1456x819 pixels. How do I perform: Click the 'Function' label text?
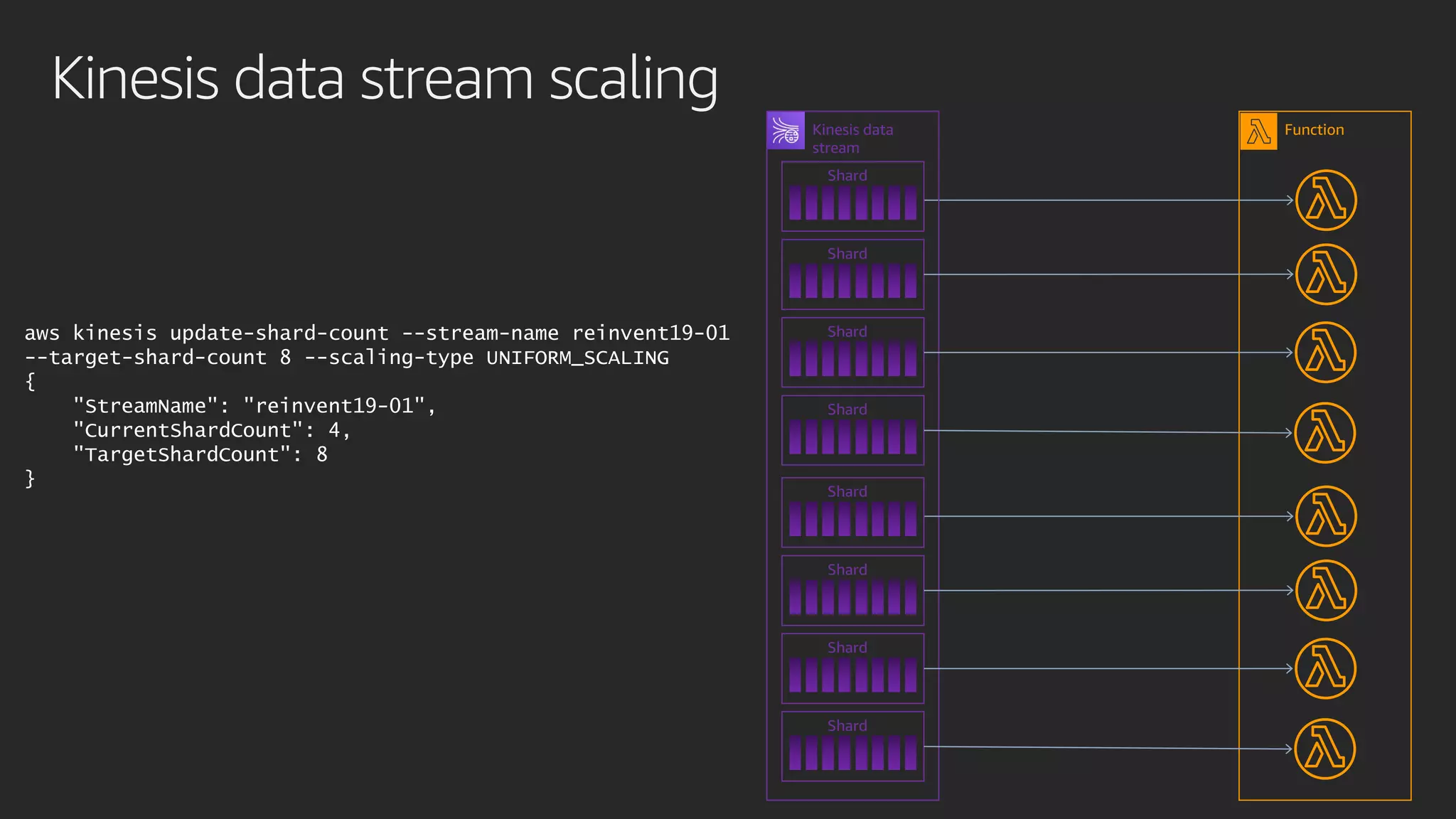[1314, 130]
